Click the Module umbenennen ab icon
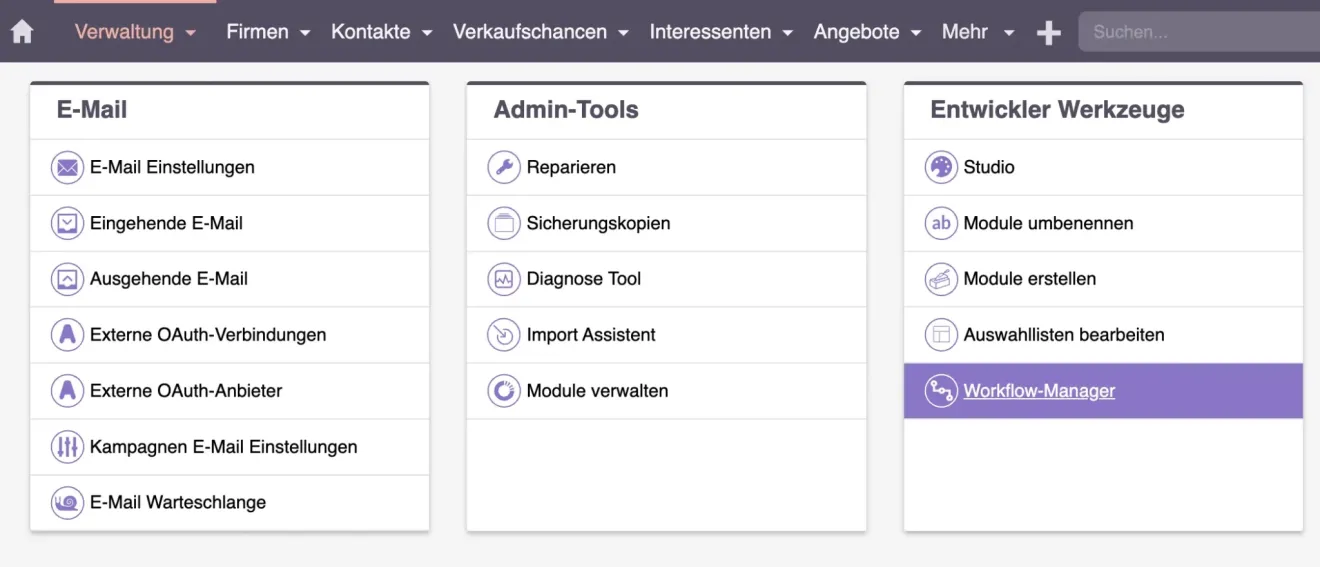 941,223
